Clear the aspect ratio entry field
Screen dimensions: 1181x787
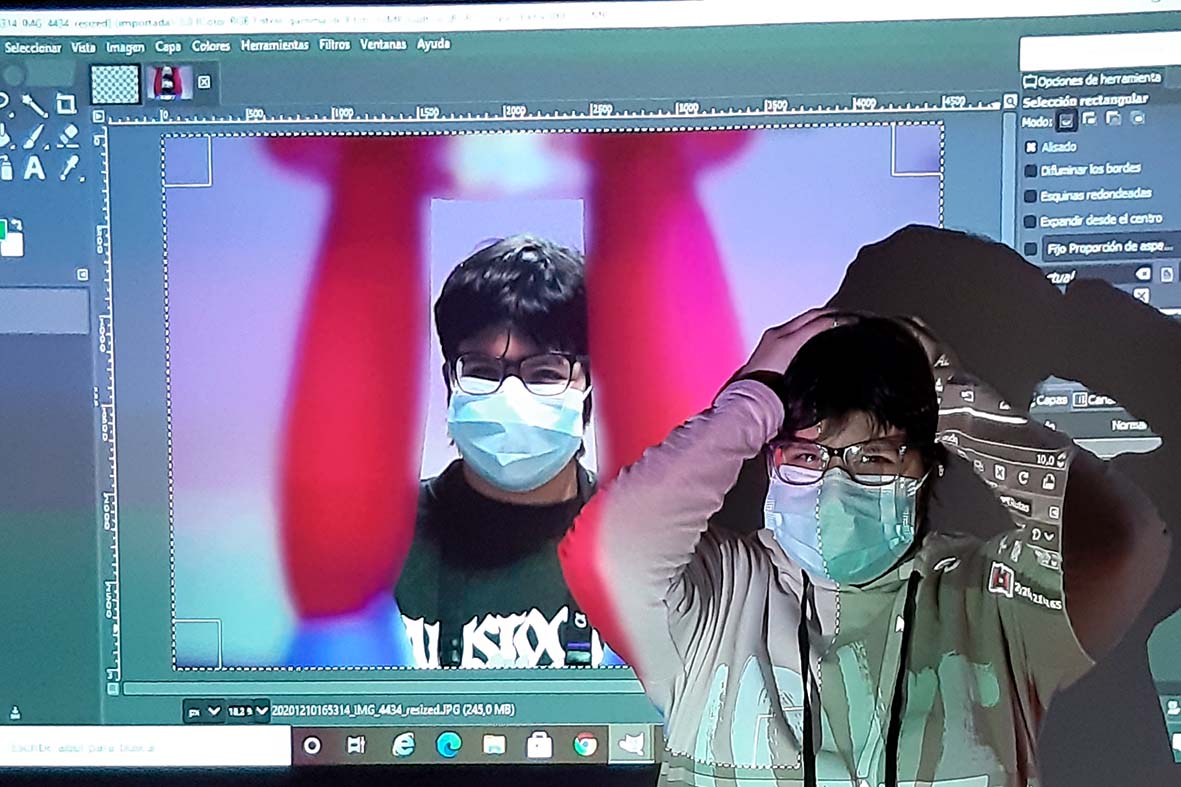1143,273
